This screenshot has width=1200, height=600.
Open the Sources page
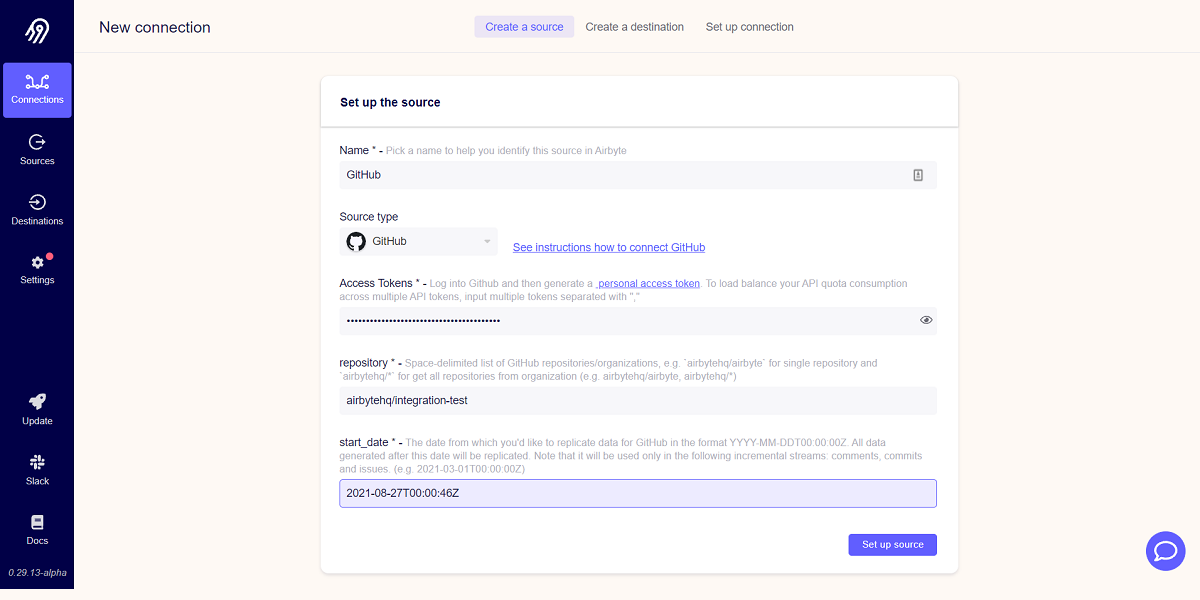tap(37, 150)
